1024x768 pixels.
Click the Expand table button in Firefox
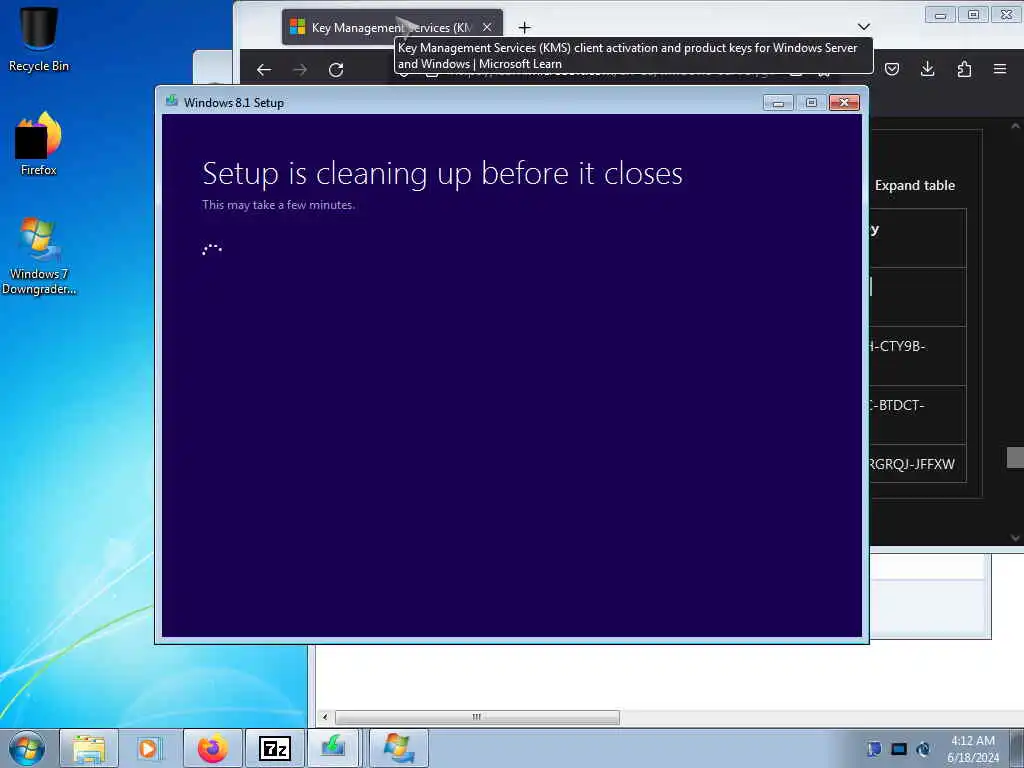pos(915,185)
